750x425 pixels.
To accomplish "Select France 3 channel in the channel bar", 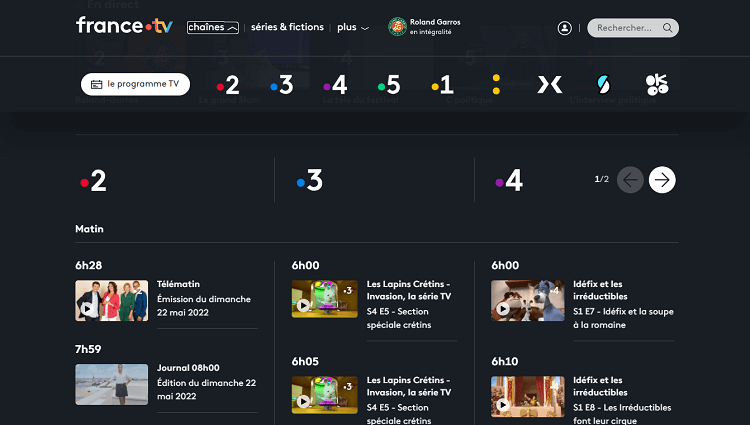I will (281, 85).
